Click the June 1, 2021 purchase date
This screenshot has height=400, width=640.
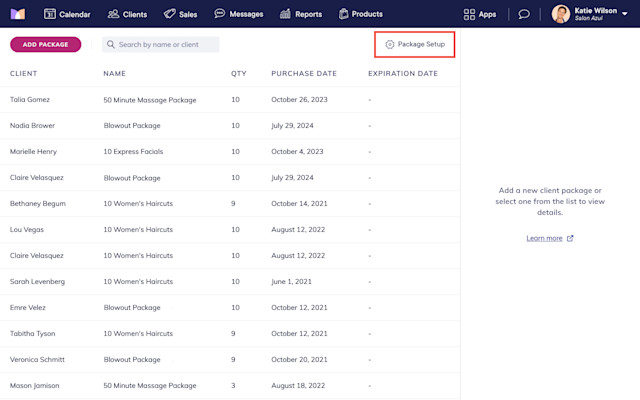291,282
